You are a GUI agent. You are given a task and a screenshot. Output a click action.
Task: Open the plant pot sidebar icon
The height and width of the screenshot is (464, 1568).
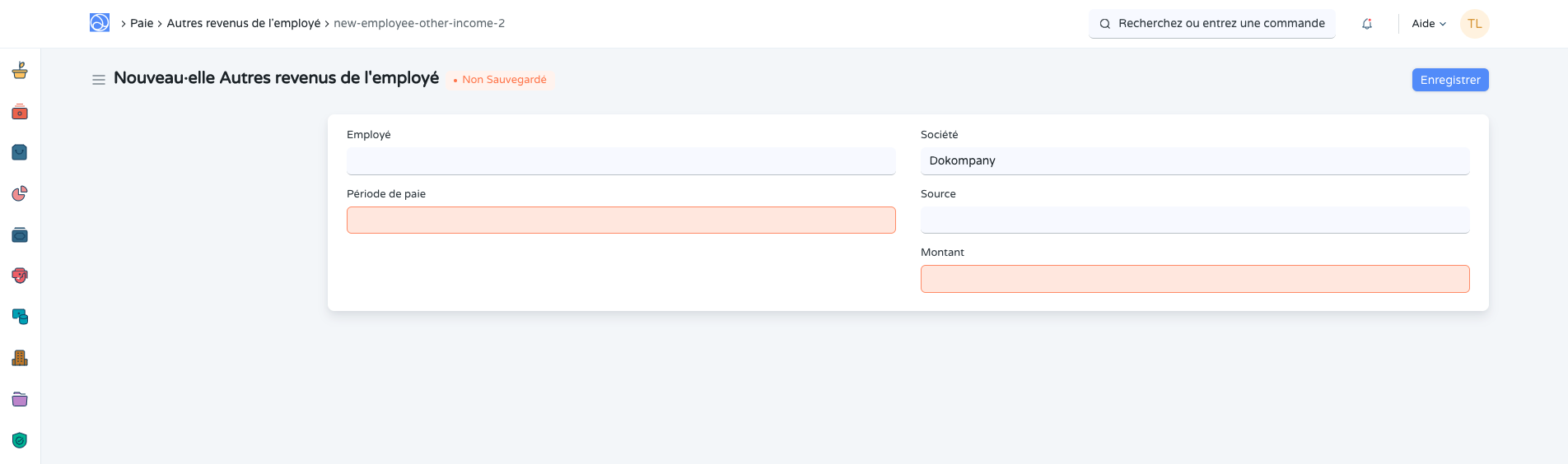pos(20,71)
